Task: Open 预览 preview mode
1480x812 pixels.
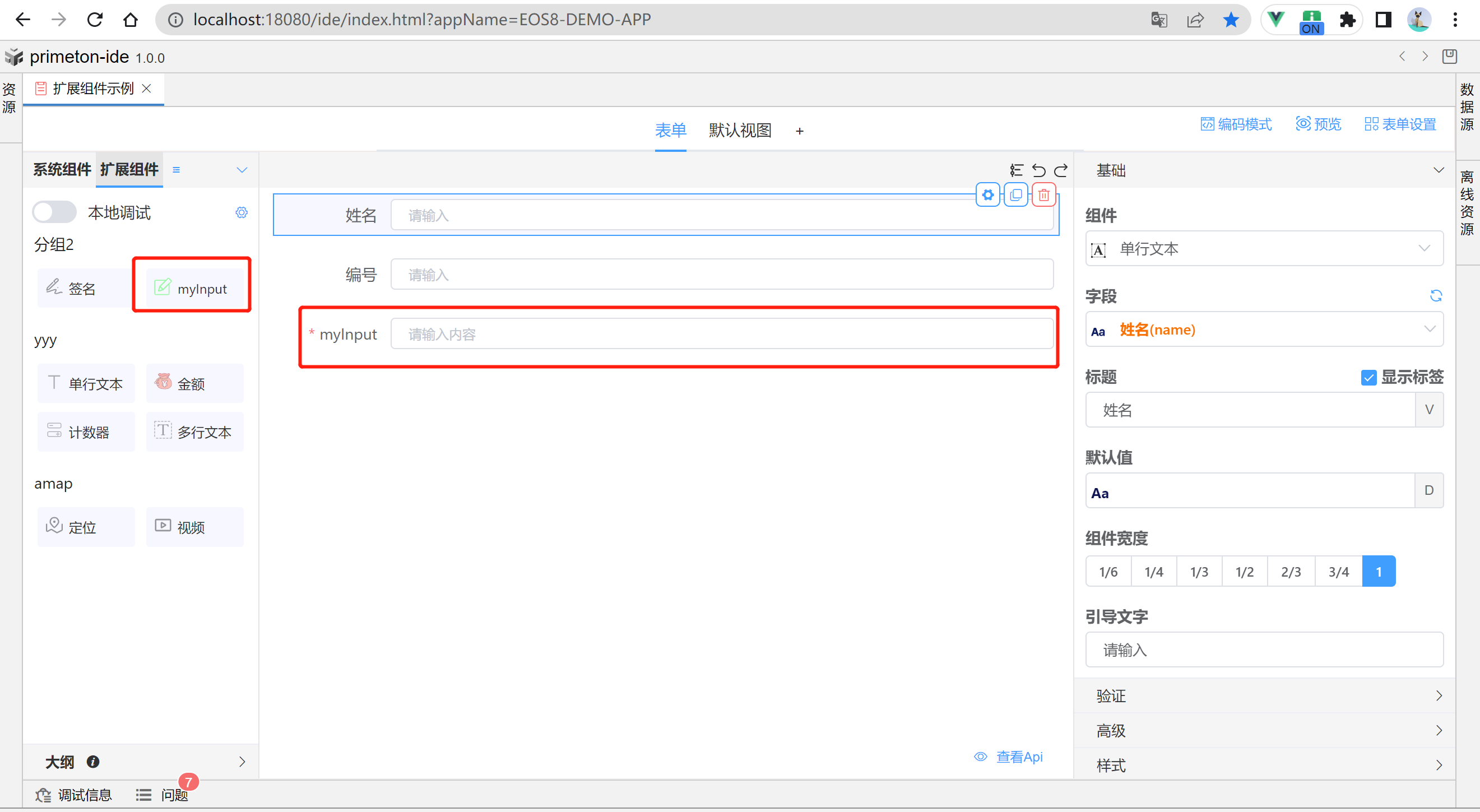Action: click(x=1319, y=124)
